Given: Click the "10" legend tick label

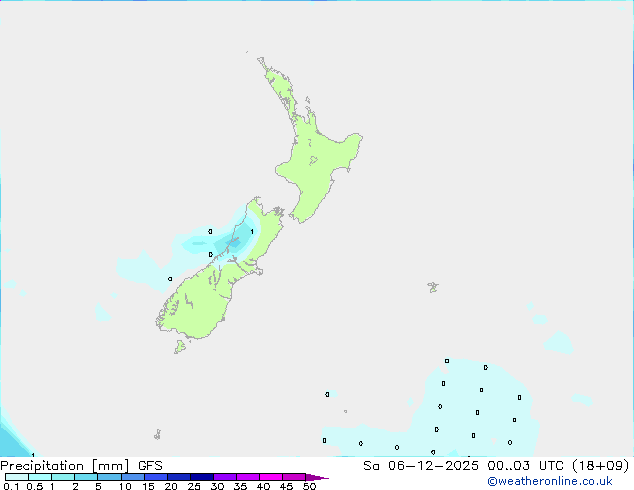Looking at the screenshot, I should pyautogui.click(x=125, y=486).
